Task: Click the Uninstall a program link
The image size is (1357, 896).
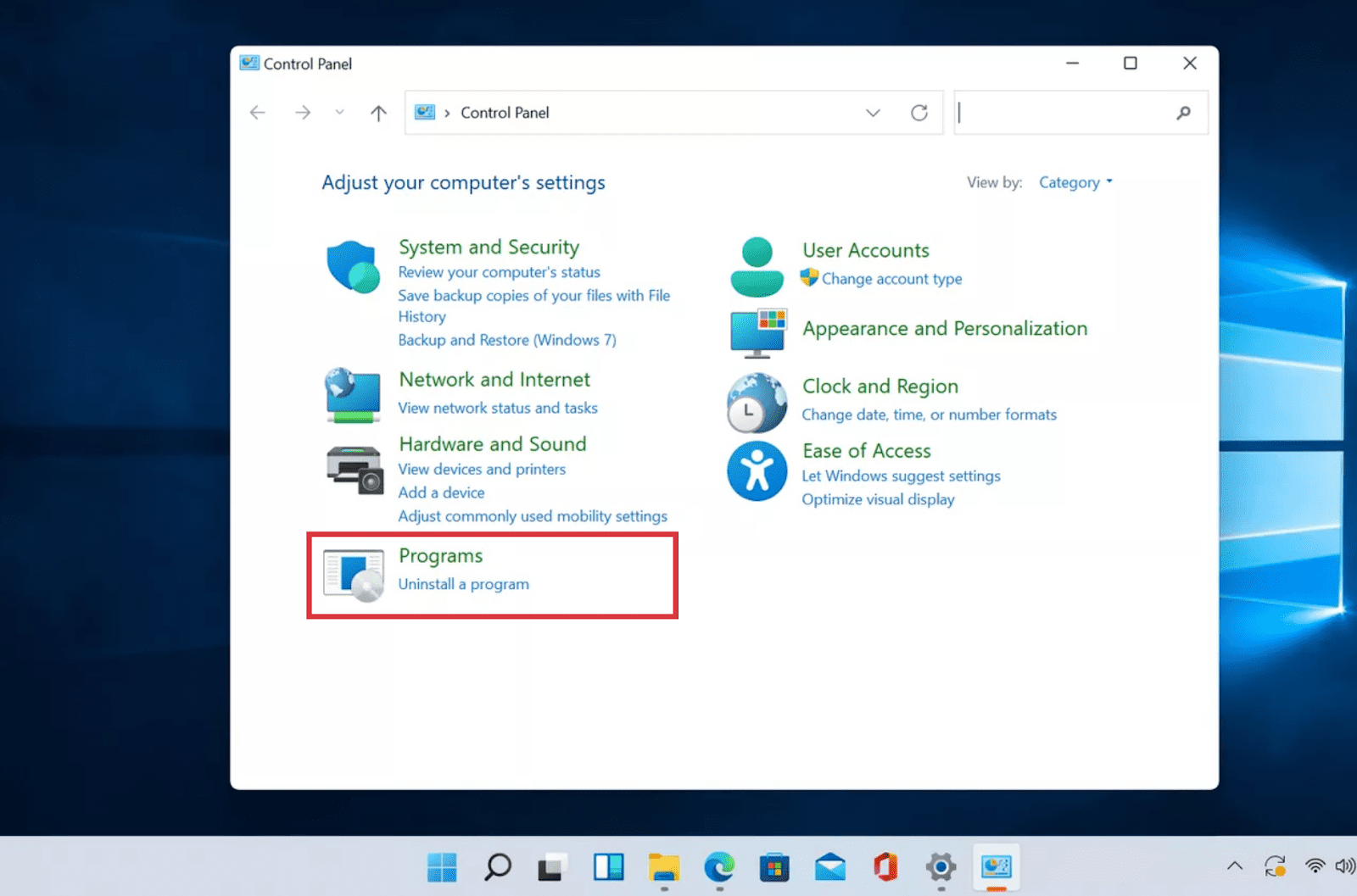Action: pos(463,584)
